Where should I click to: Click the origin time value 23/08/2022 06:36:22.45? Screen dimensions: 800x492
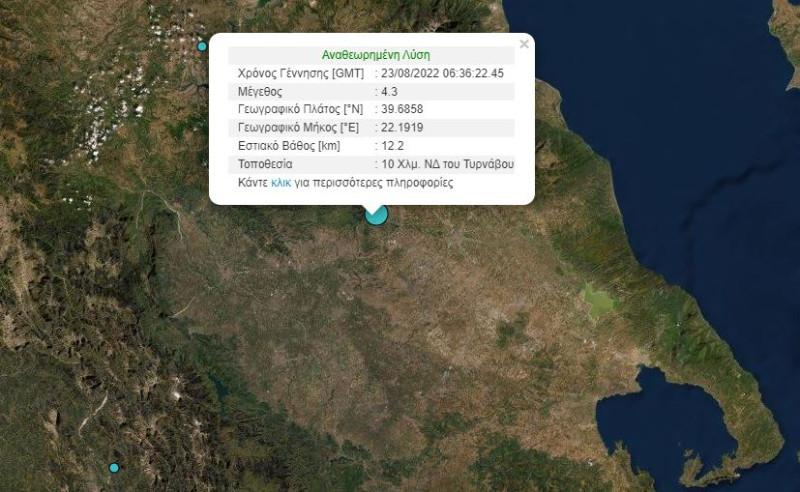click(x=442, y=74)
